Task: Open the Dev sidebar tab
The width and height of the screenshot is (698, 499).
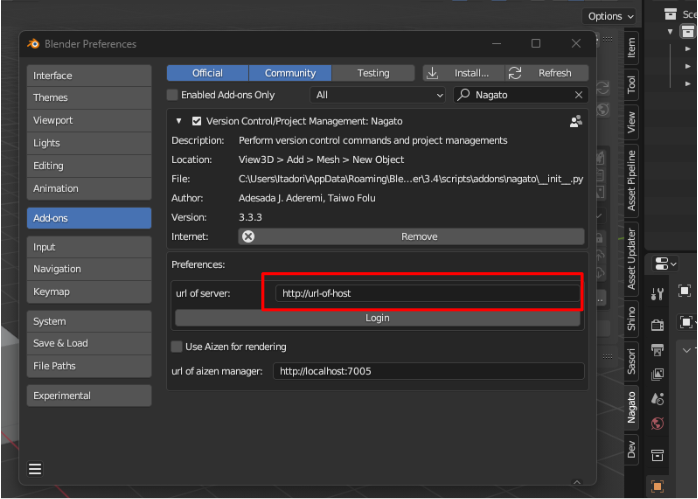Action: (x=631, y=450)
